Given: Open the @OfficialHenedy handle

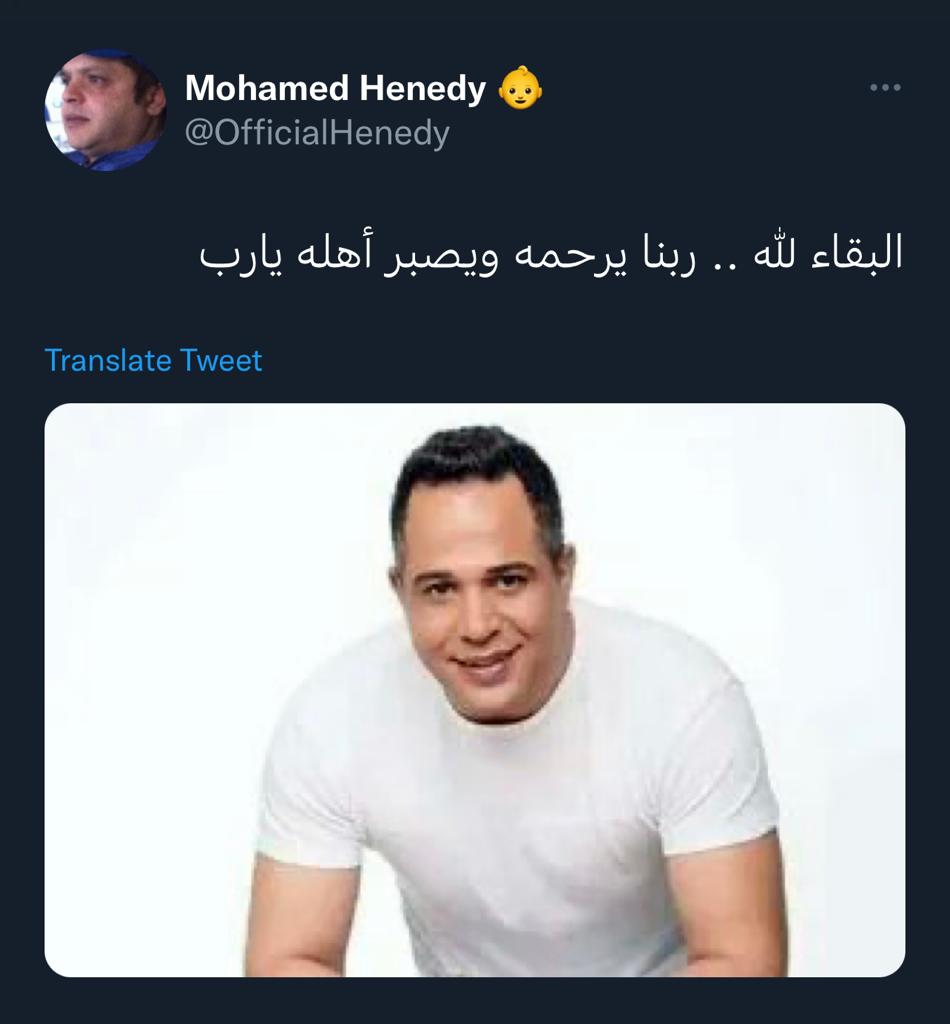Looking at the screenshot, I should click(x=317, y=133).
